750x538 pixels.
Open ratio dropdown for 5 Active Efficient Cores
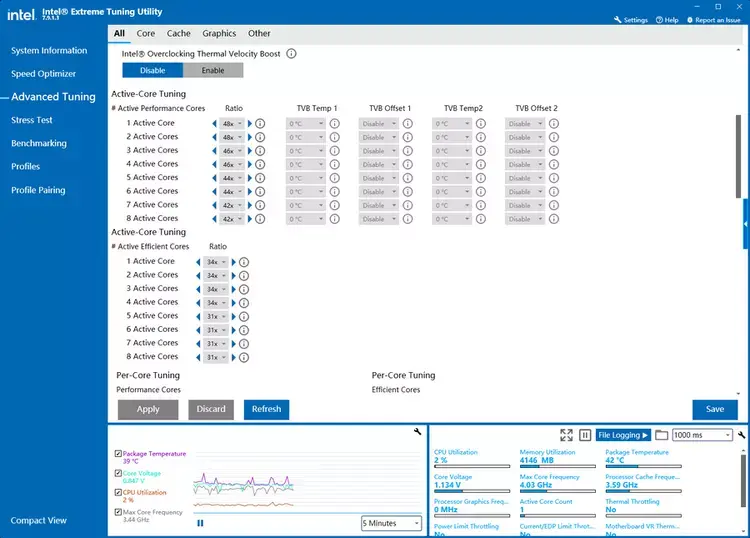pyautogui.click(x=216, y=317)
